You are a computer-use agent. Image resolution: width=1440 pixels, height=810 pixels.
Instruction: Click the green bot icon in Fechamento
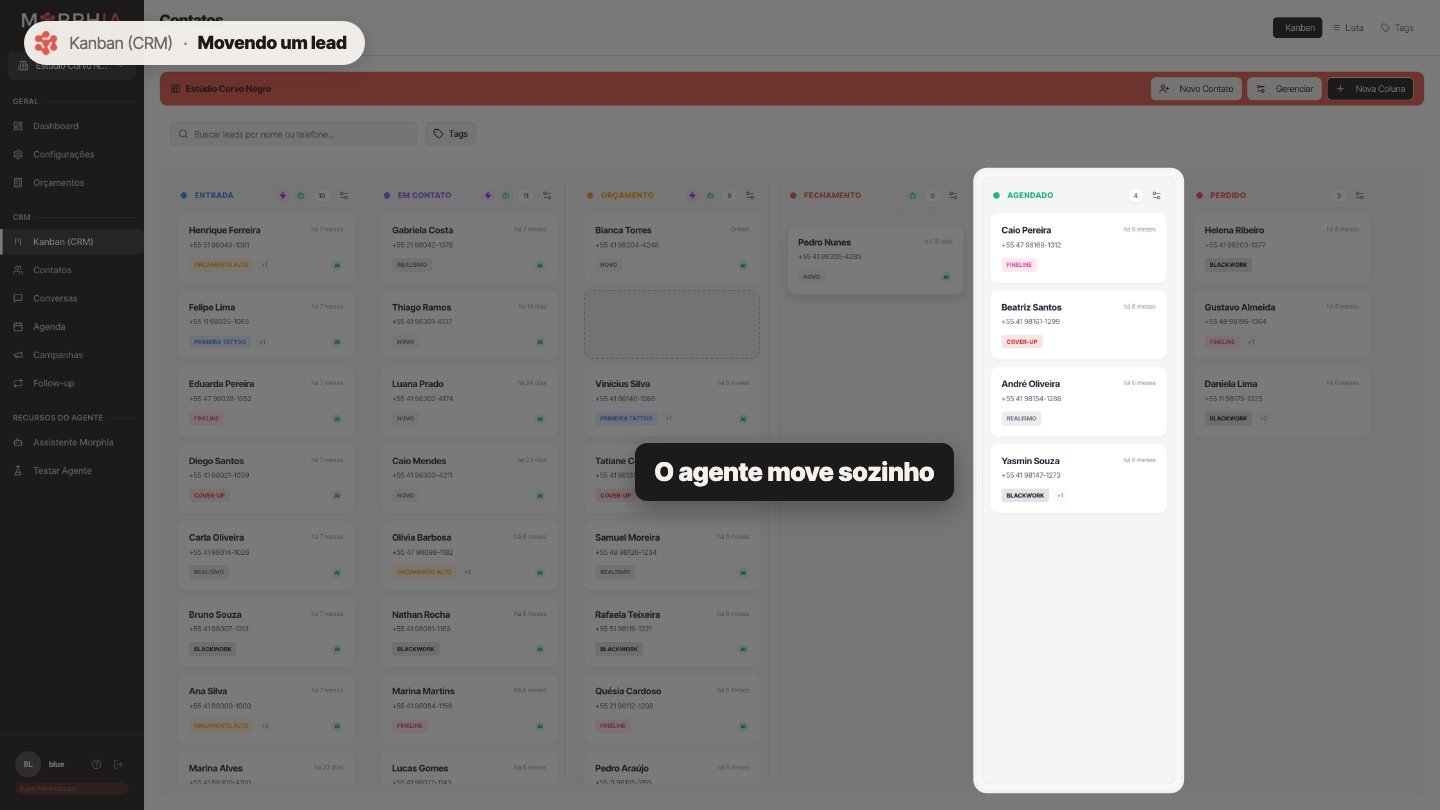click(913, 196)
